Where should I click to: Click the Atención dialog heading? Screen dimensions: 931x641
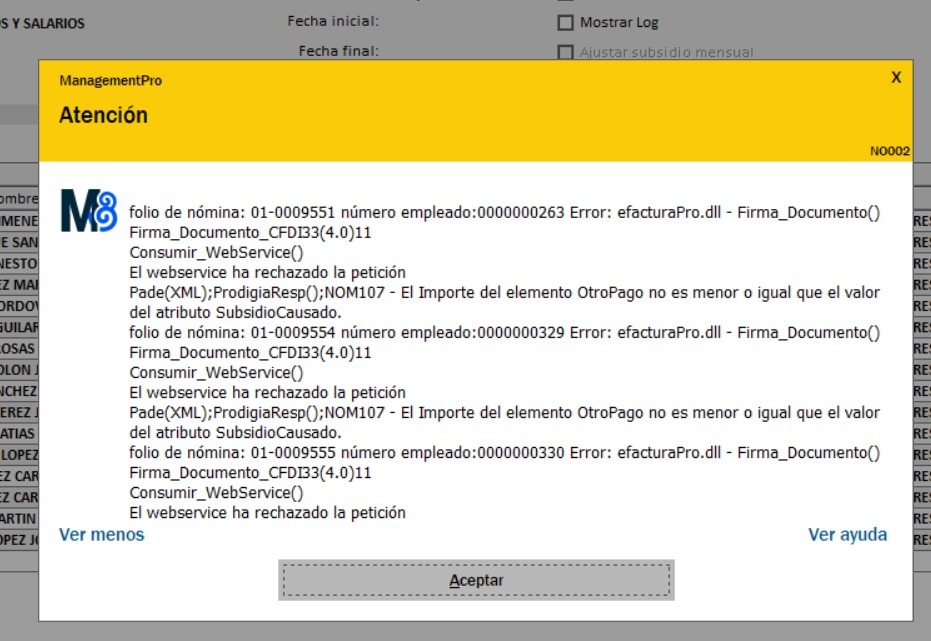[x=103, y=115]
